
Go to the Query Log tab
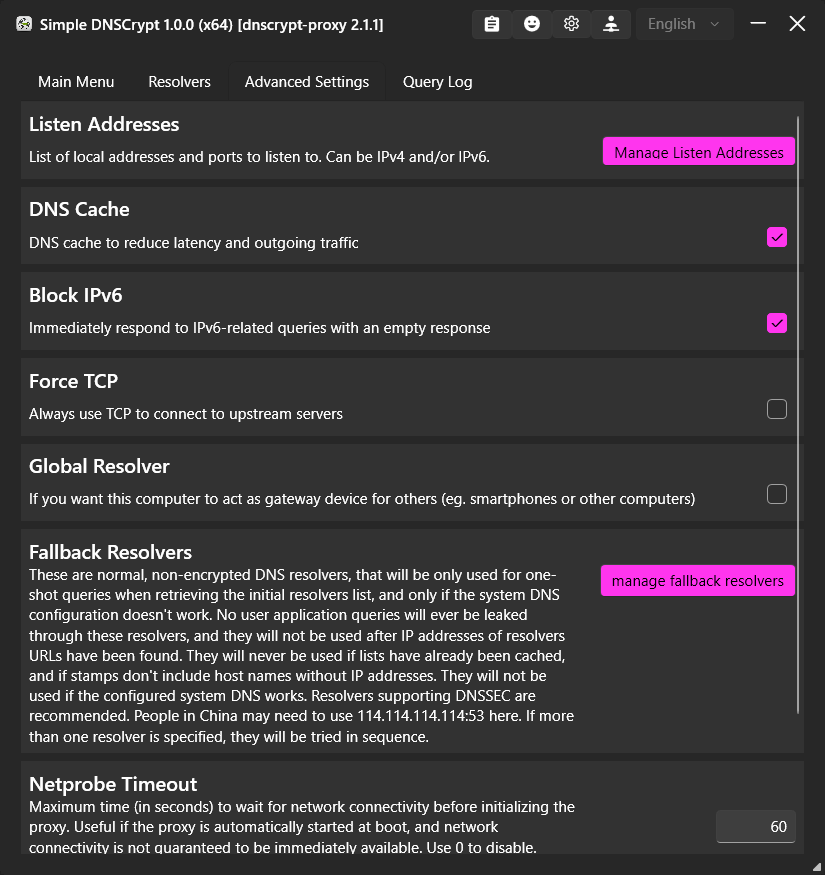438,82
